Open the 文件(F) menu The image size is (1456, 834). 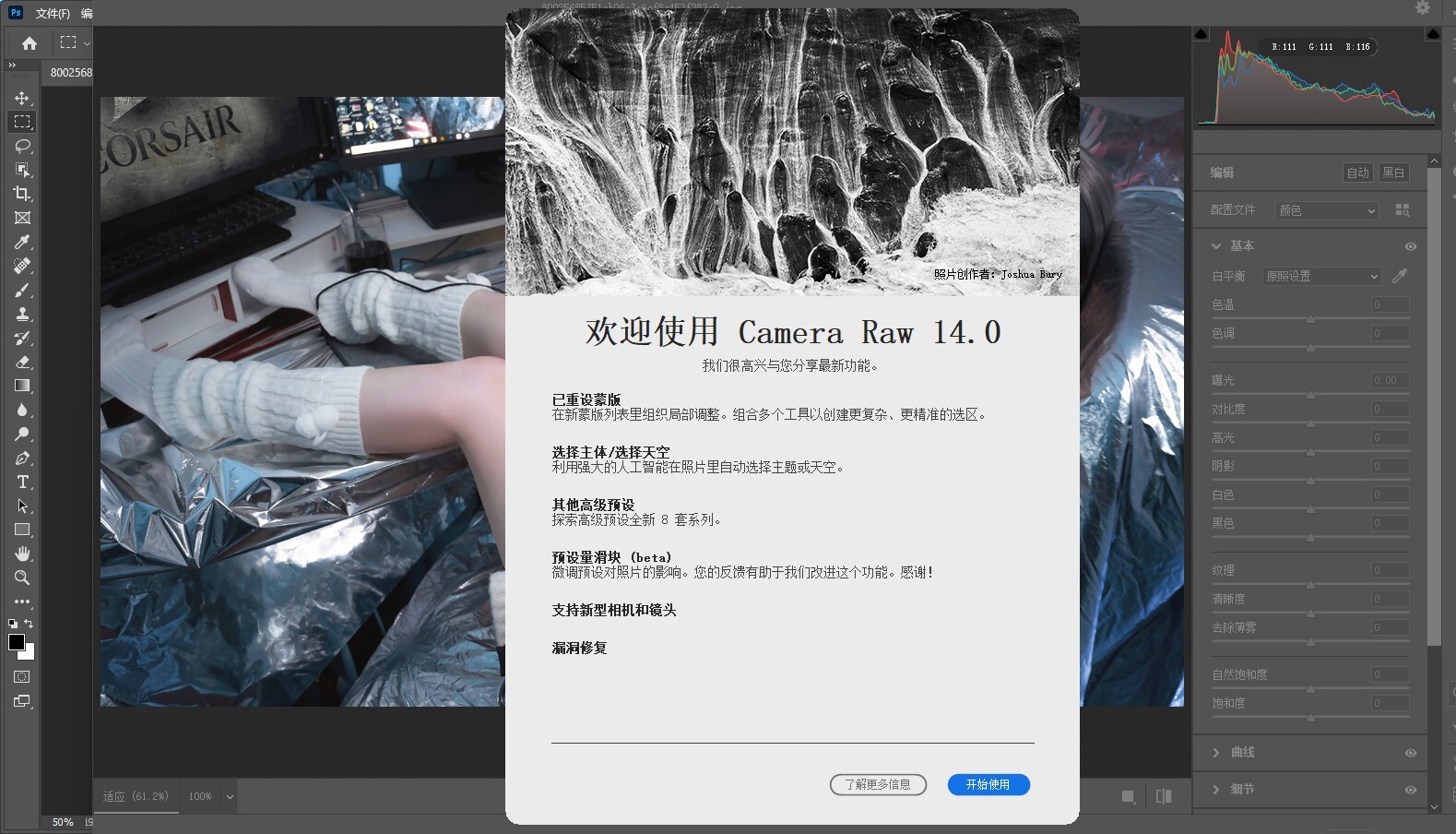point(53,13)
